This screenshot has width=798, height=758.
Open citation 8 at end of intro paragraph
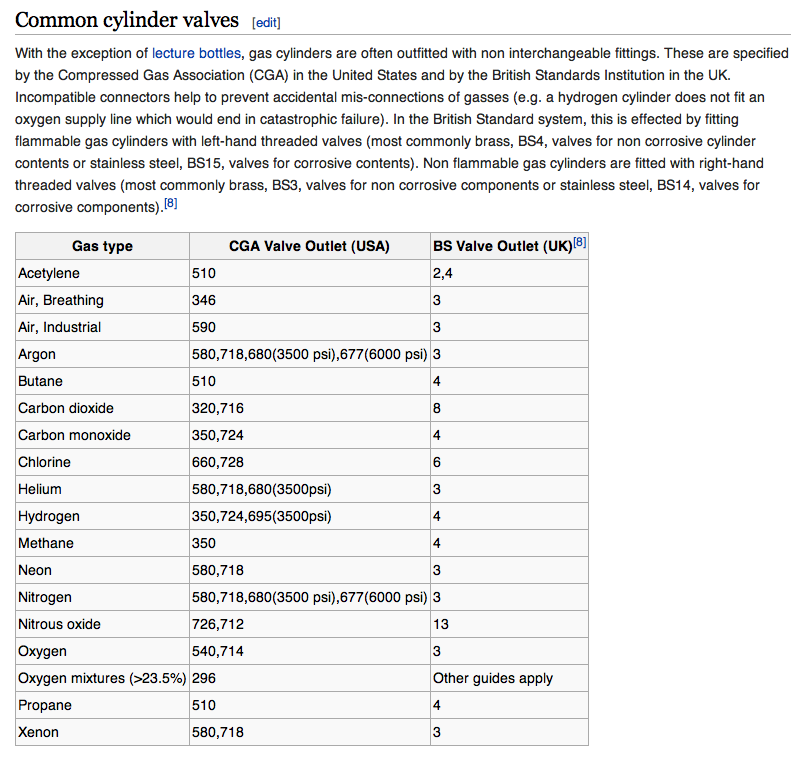point(171,204)
